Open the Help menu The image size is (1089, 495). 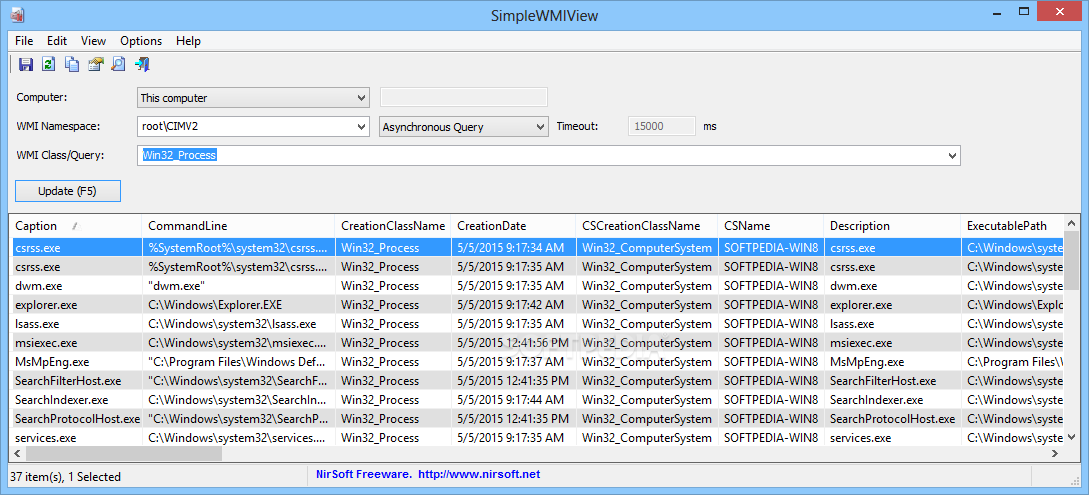pyautogui.click(x=188, y=41)
